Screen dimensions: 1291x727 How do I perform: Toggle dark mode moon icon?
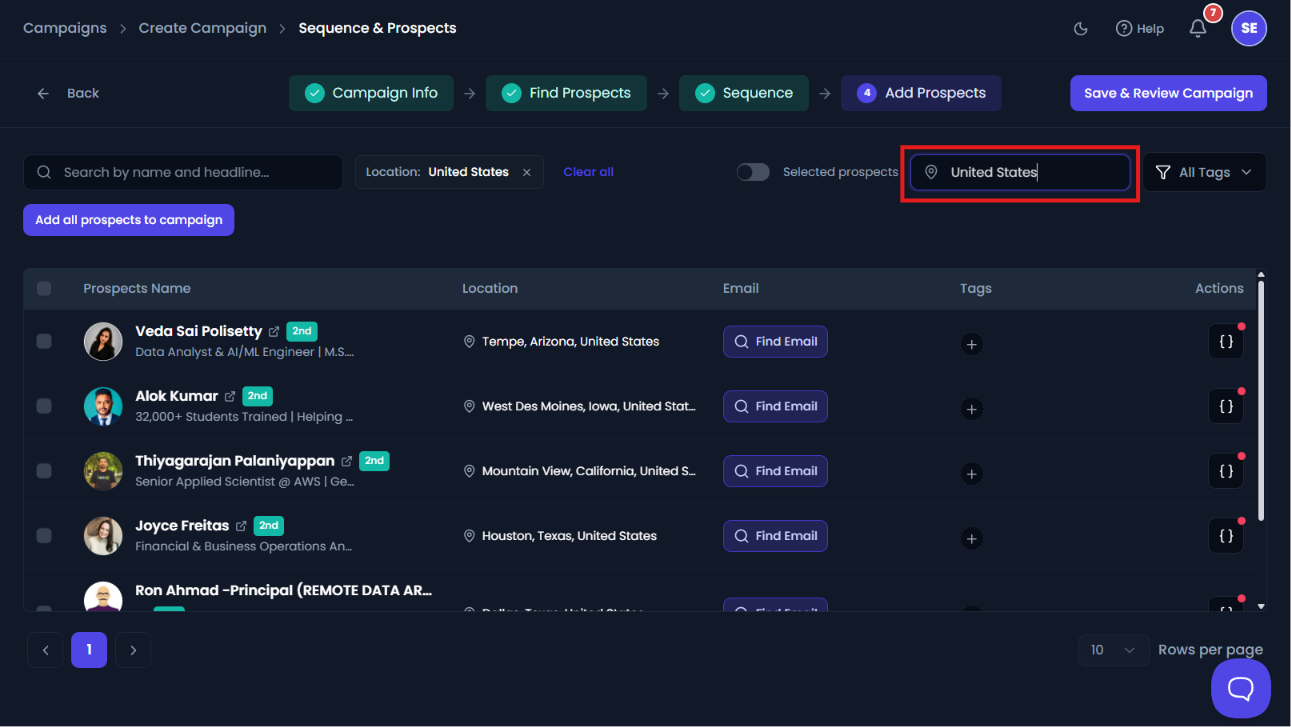pos(1080,29)
